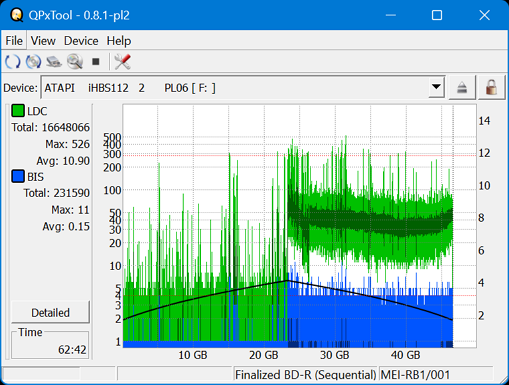509x385 pixels.
Task: Click the QPxTool app icon in the title bar
Action: (16, 15)
